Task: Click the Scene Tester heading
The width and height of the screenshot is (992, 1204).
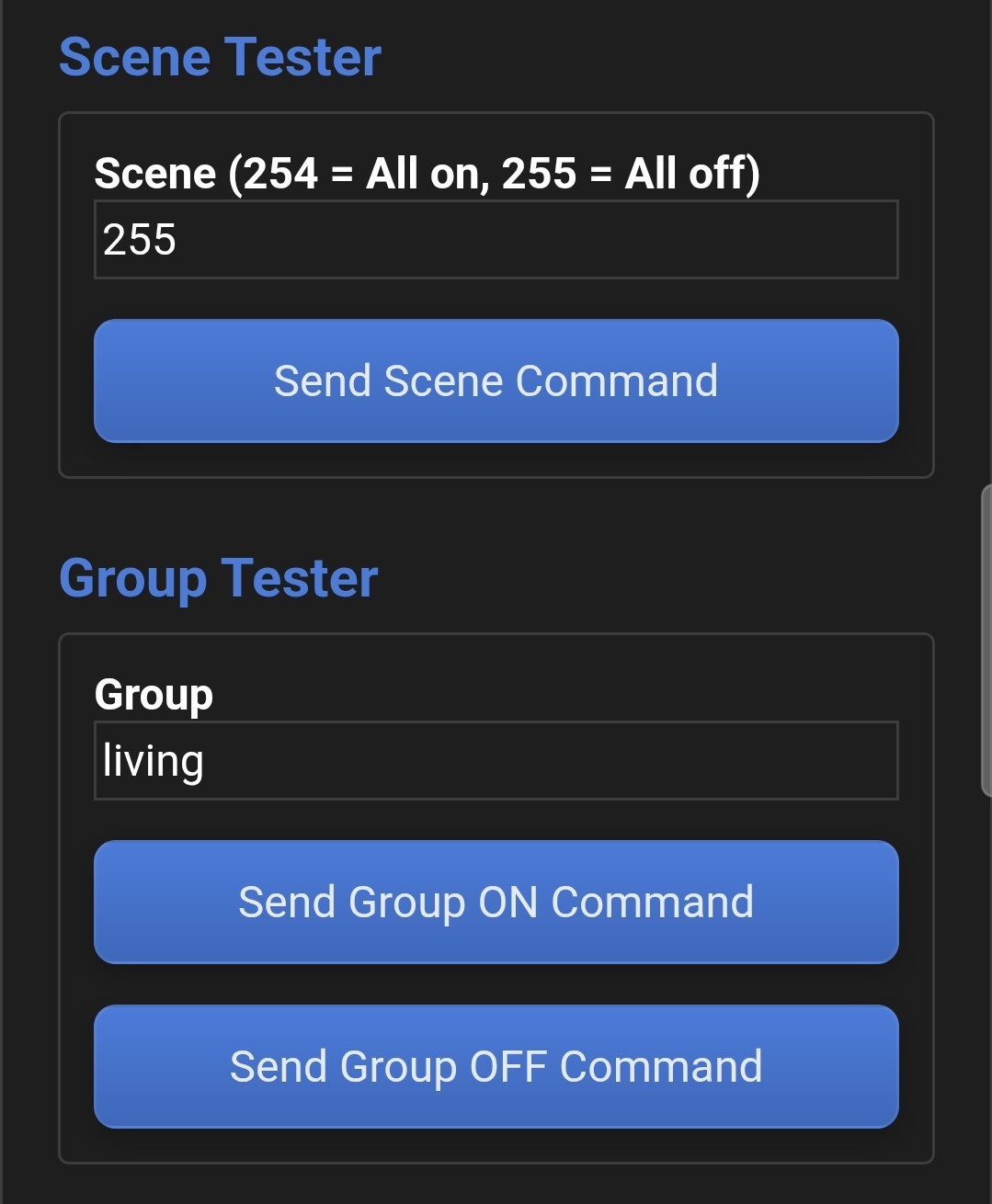Action: (220, 57)
